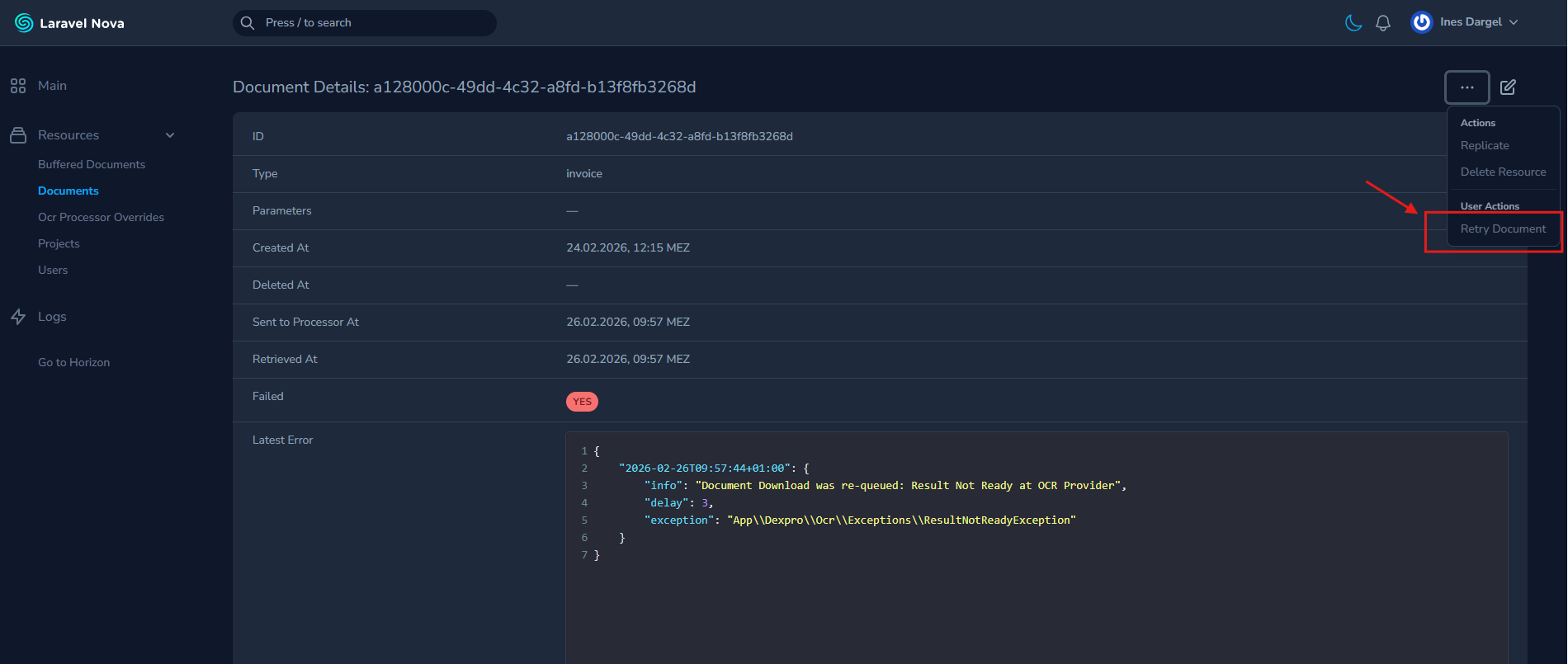Click the user avatar icon
1568x664 pixels.
click(1421, 22)
